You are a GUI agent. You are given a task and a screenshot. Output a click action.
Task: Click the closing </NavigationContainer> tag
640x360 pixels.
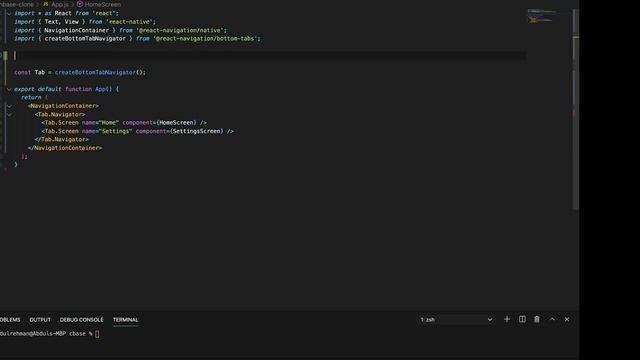(x=65, y=148)
